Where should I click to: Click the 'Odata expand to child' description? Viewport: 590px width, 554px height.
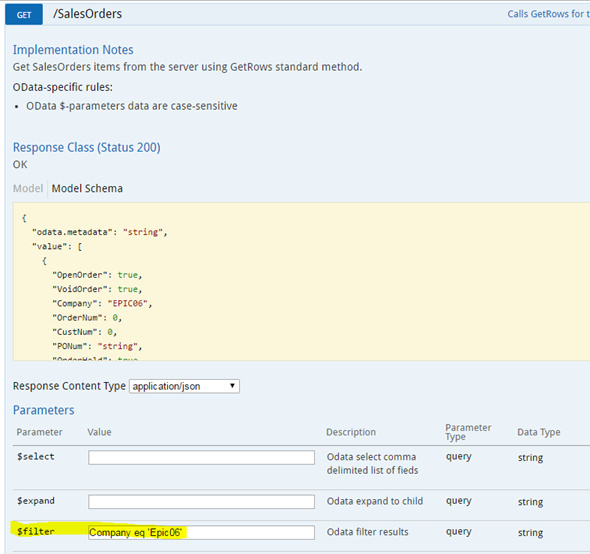coord(375,501)
